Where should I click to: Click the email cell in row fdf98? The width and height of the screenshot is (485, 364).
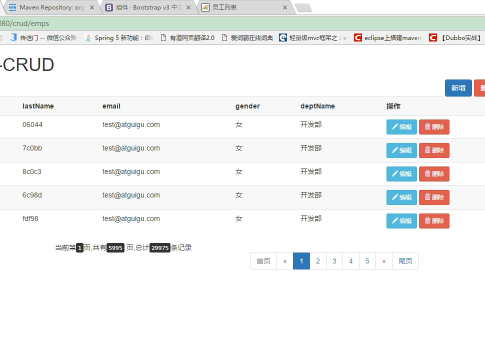(131, 219)
